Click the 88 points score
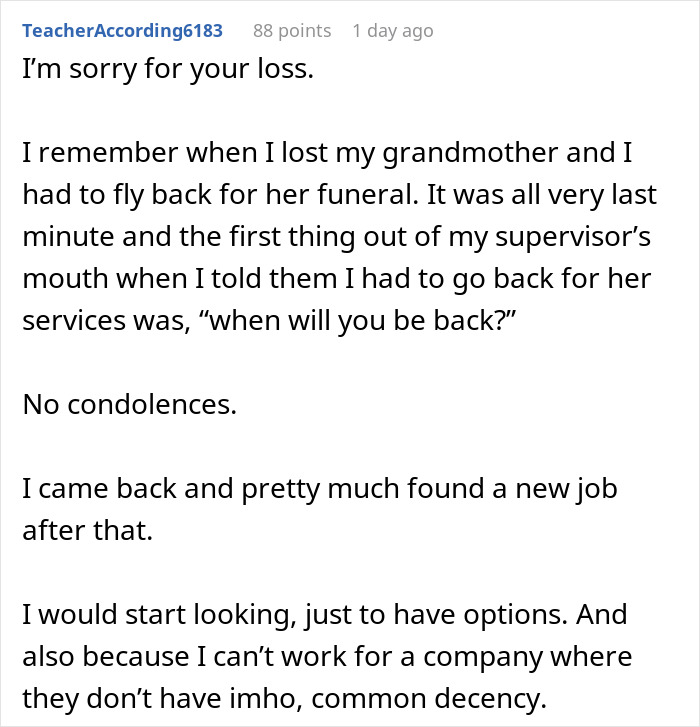 coord(291,31)
